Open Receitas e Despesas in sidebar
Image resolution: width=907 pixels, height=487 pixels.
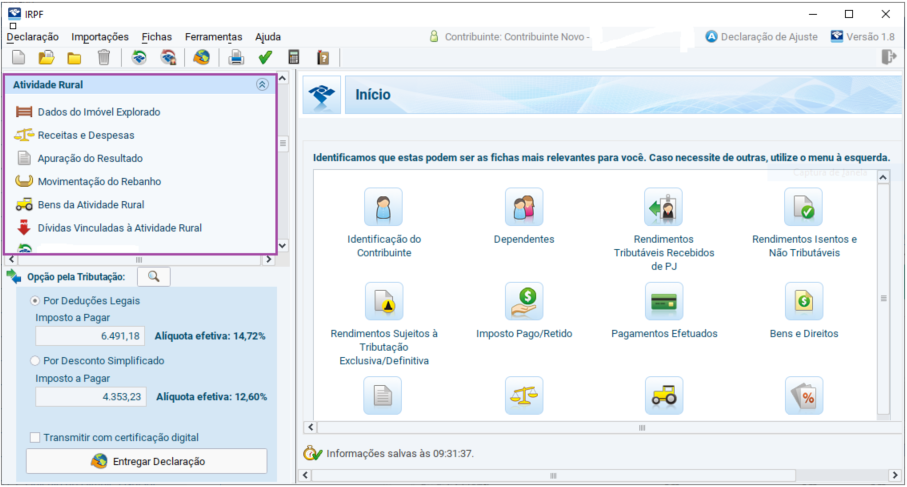(86, 135)
